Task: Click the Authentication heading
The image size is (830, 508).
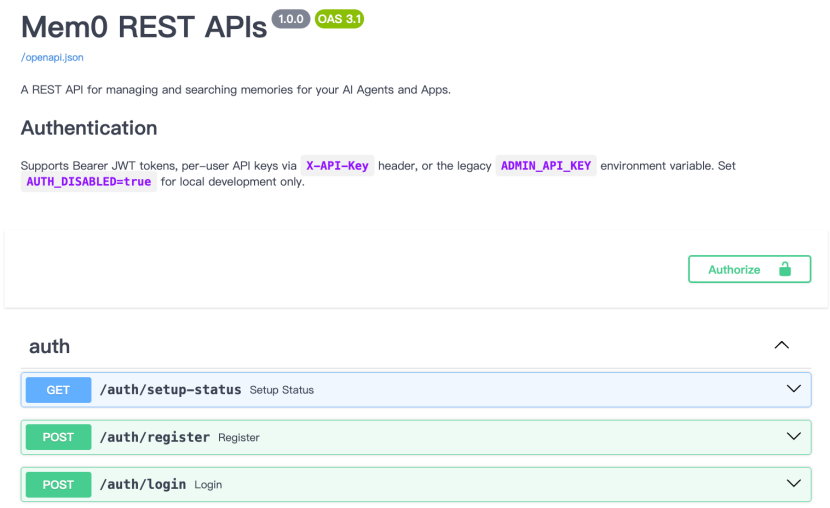Action: pos(89,128)
